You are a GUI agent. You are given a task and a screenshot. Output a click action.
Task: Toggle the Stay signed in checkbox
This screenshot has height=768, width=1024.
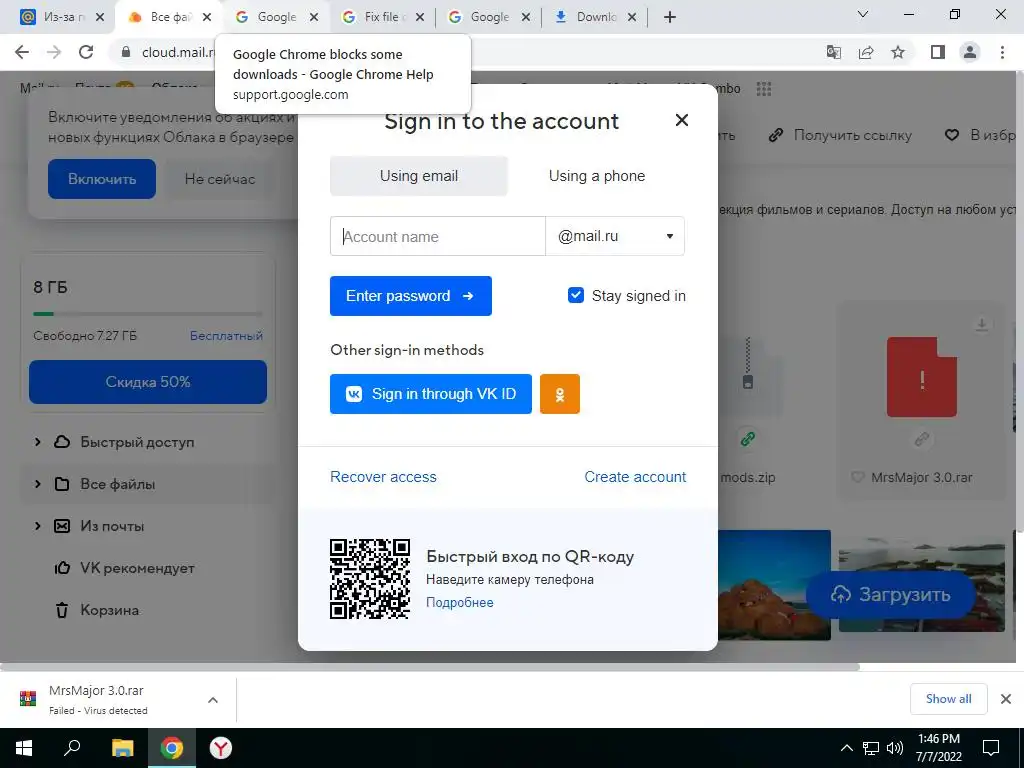click(x=575, y=295)
